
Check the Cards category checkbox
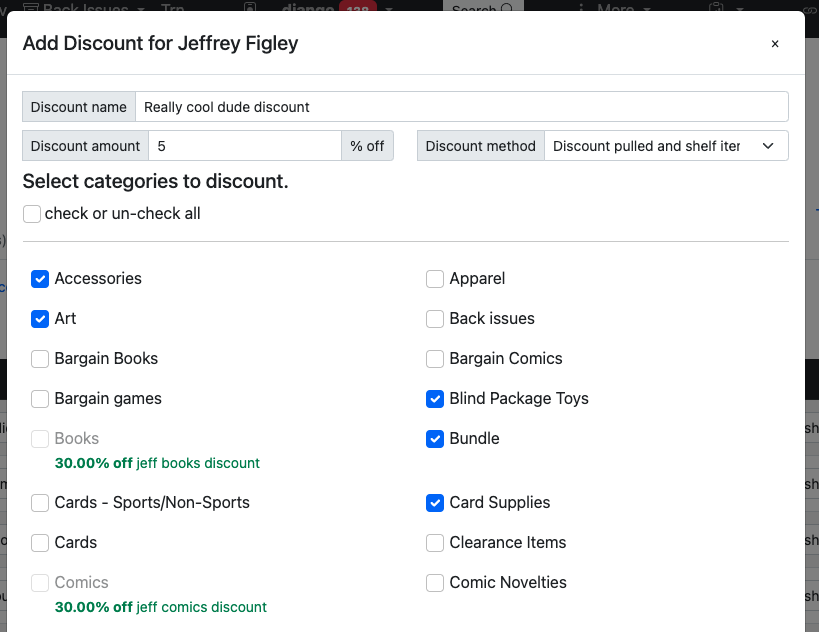(40, 543)
